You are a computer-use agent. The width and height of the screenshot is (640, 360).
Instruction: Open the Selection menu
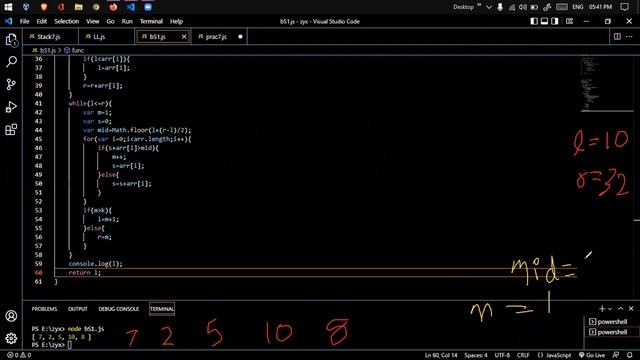coord(67,21)
